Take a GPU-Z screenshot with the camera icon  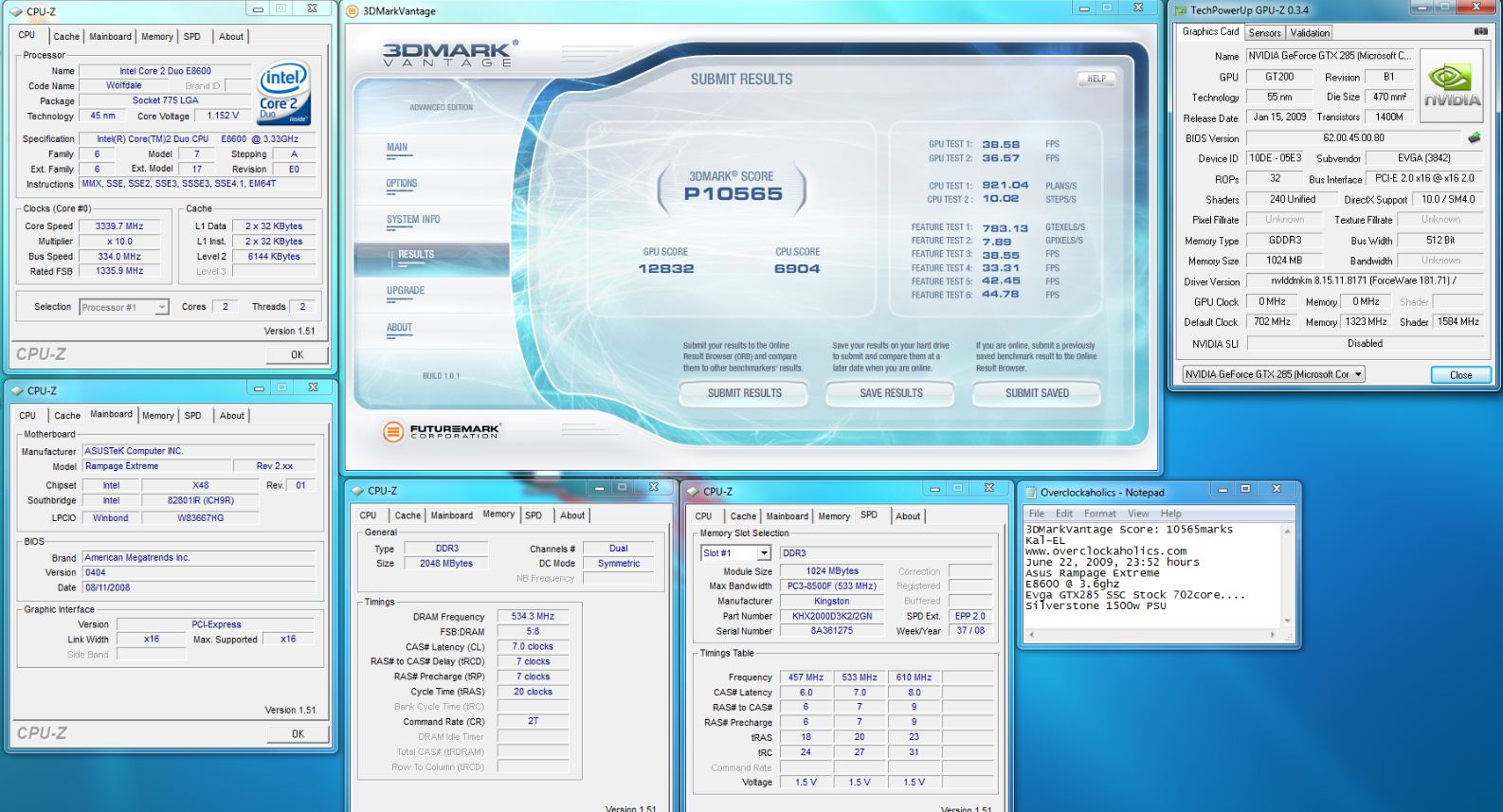pyautogui.click(x=1480, y=31)
